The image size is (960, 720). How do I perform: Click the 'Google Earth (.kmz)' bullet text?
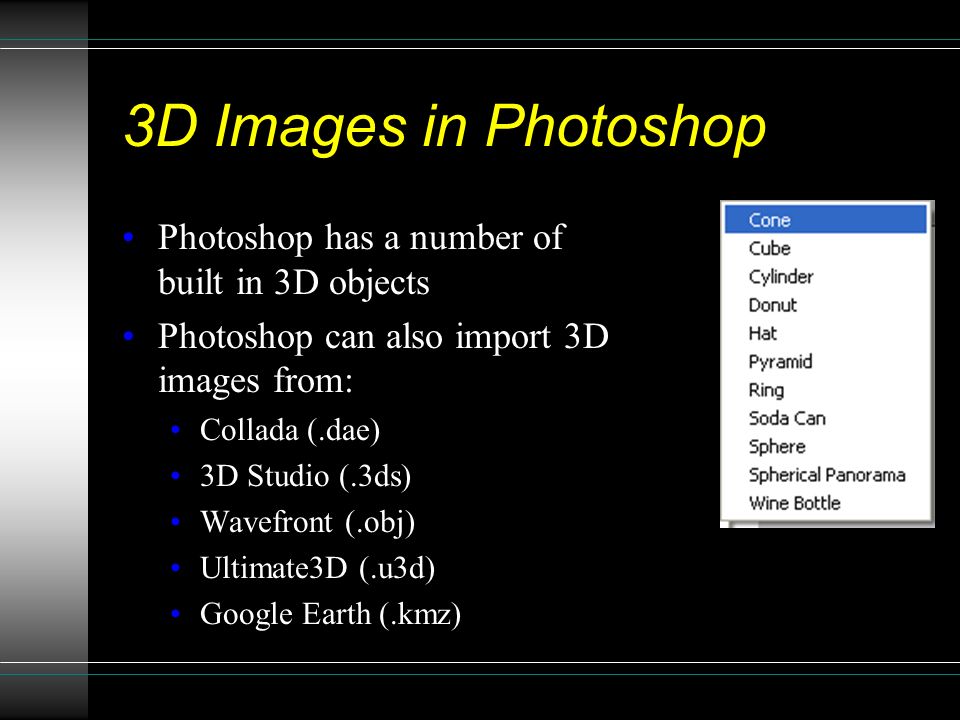(x=331, y=613)
